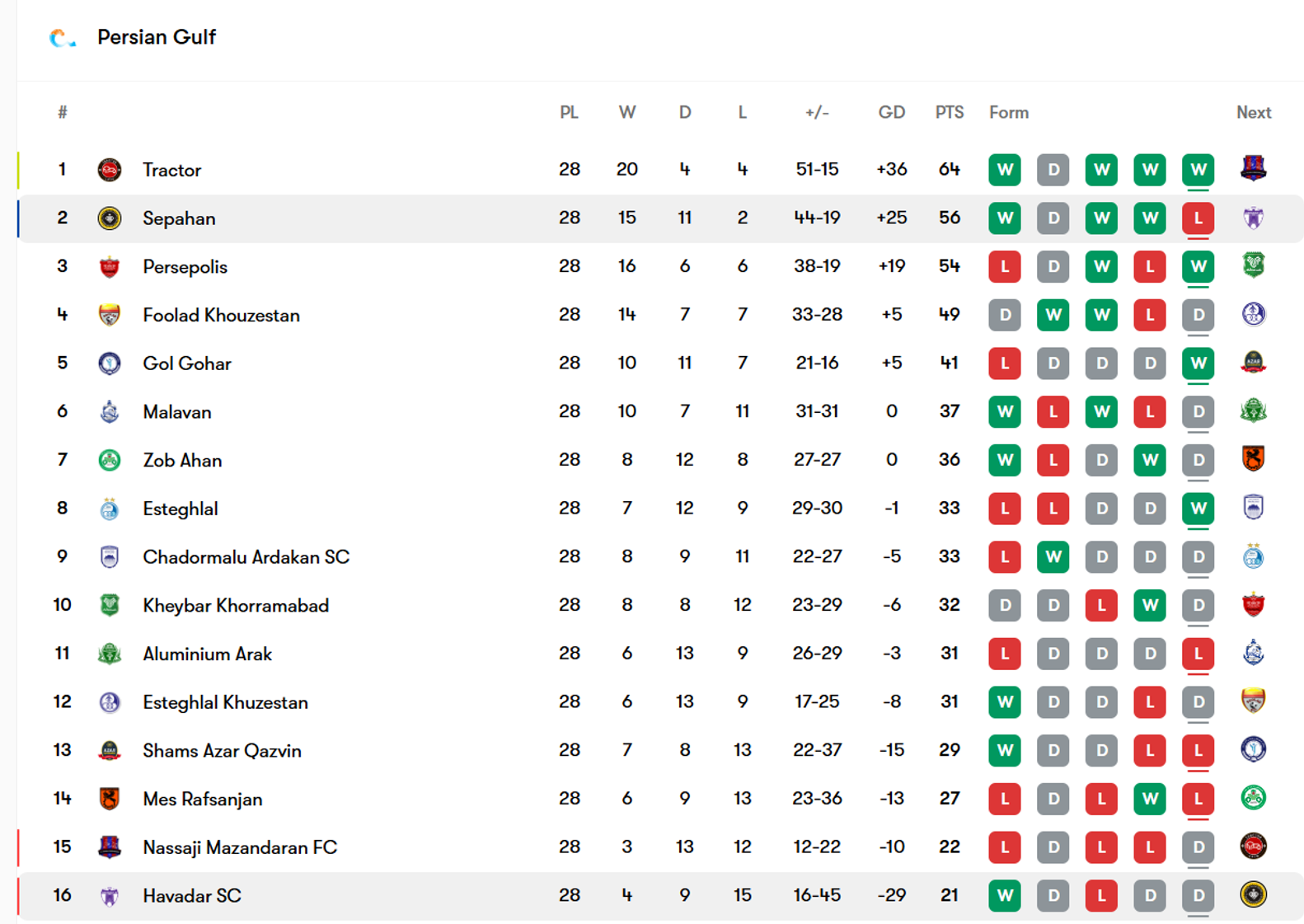Select the Gol Gohar team name
1304x924 pixels.
click(x=187, y=364)
